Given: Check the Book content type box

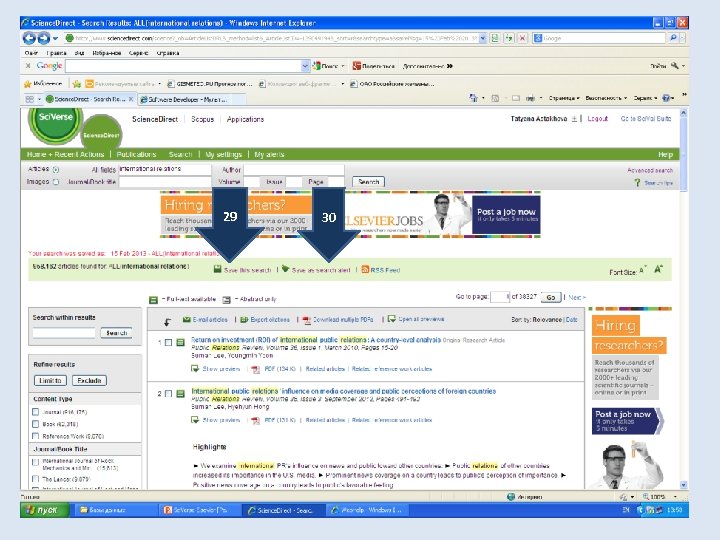Looking at the screenshot, I should pyautogui.click(x=35, y=424).
